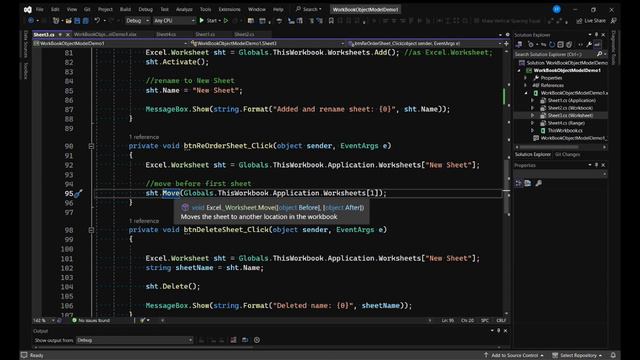Select Sheet2.cs (Workbook) in Solution Explorer
640x360 pixels.
[x=570, y=108]
